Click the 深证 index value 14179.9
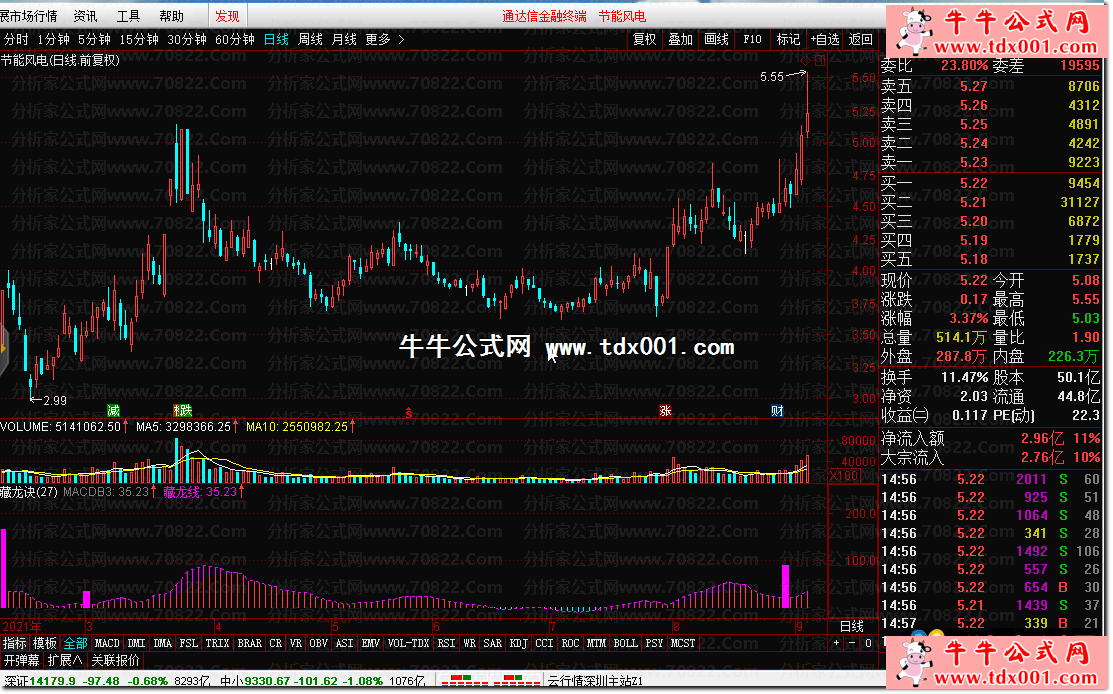Image resolution: width=1113 pixels, height=694 pixels. pyautogui.click(x=53, y=682)
